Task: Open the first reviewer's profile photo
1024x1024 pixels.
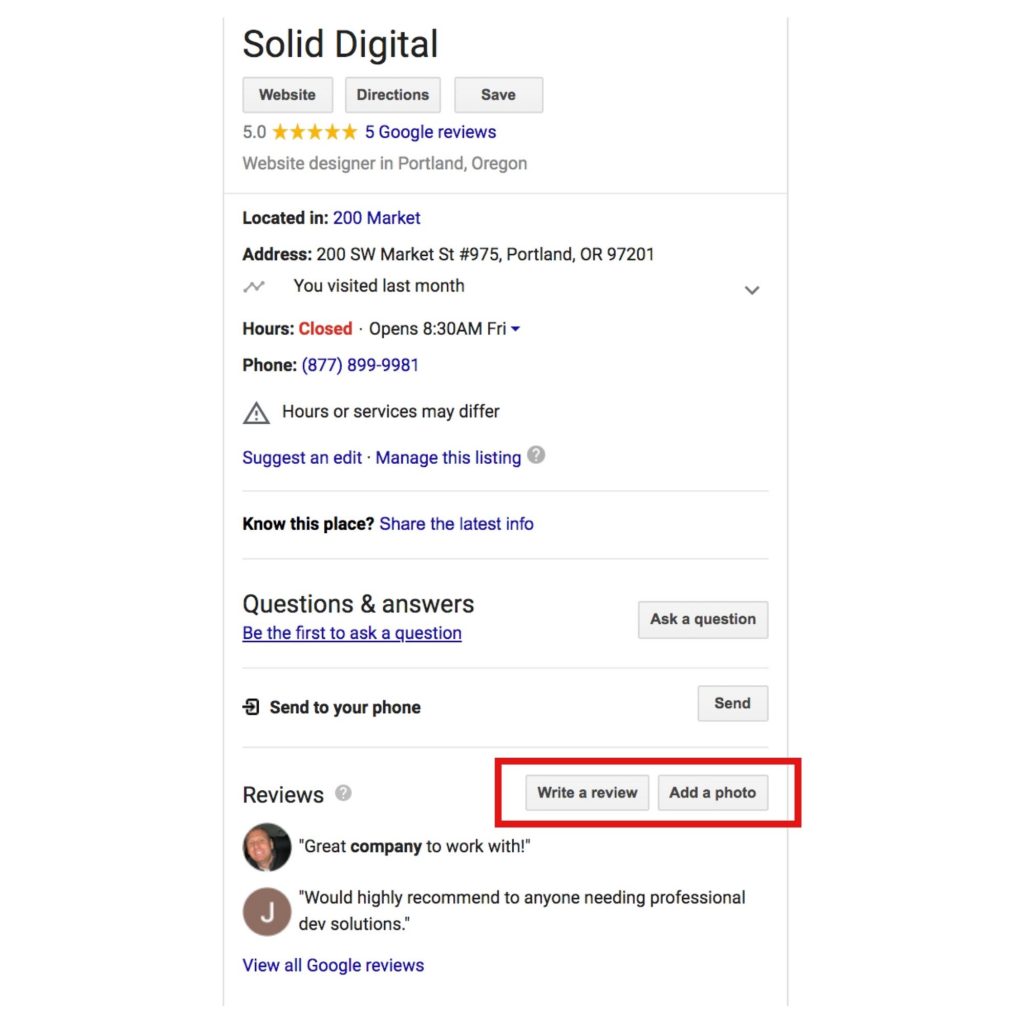Action: (x=267, y=847)
